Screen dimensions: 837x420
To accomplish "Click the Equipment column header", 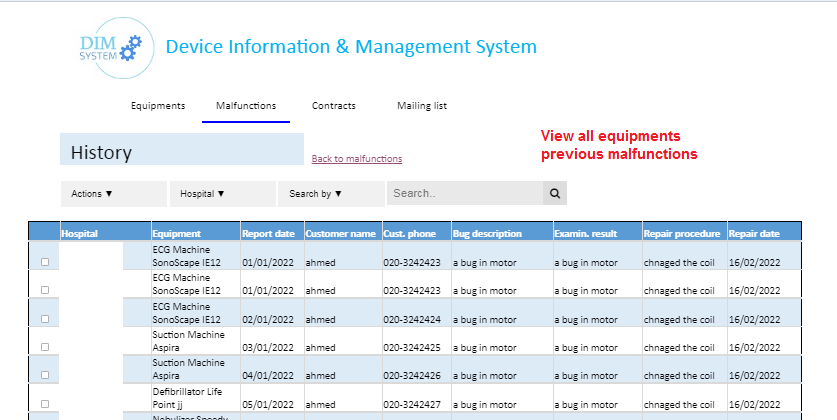I will pos(177,234).
